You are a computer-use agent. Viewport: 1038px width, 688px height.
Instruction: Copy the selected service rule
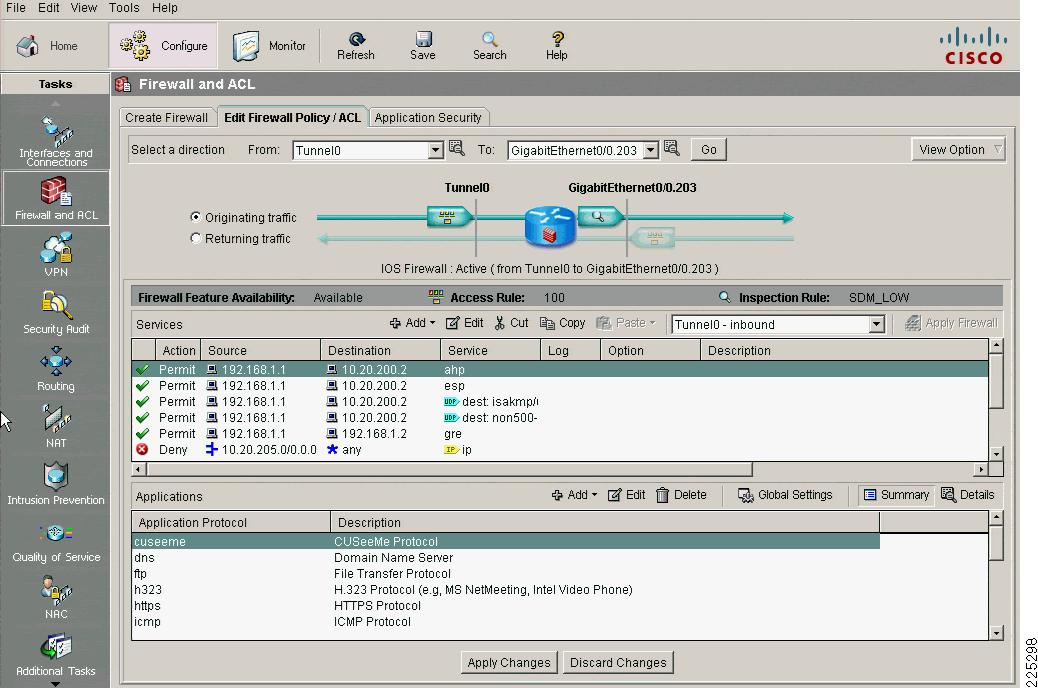point(563,323)
